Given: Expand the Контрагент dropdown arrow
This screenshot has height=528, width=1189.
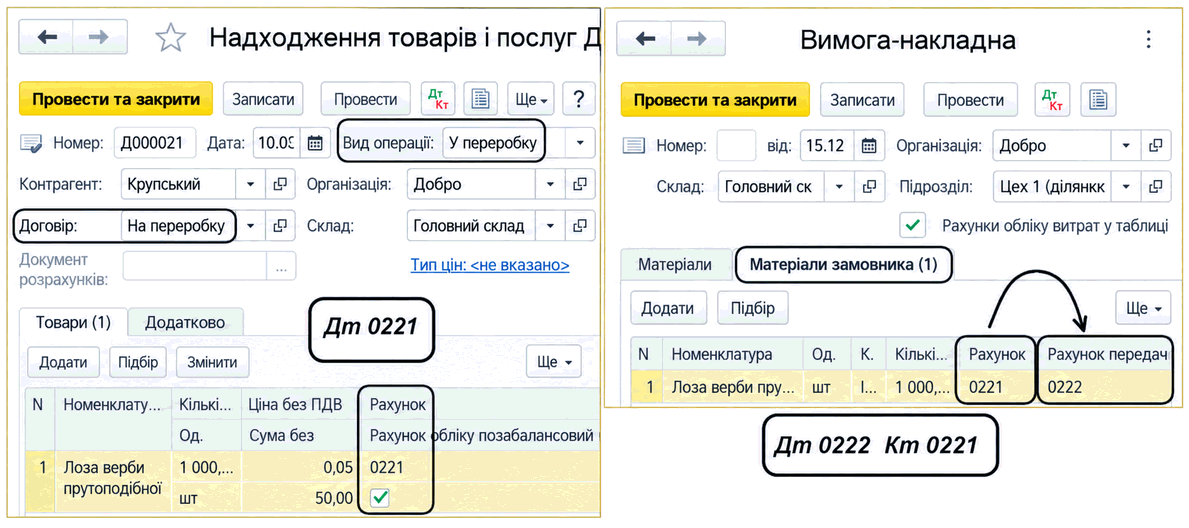Looking at the screenshot, I should [x=250, y=184].
